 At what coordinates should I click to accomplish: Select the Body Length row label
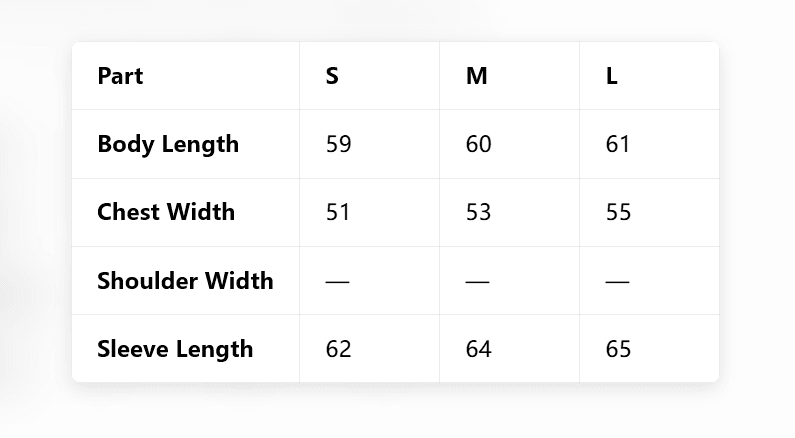(x=168, y=144)
